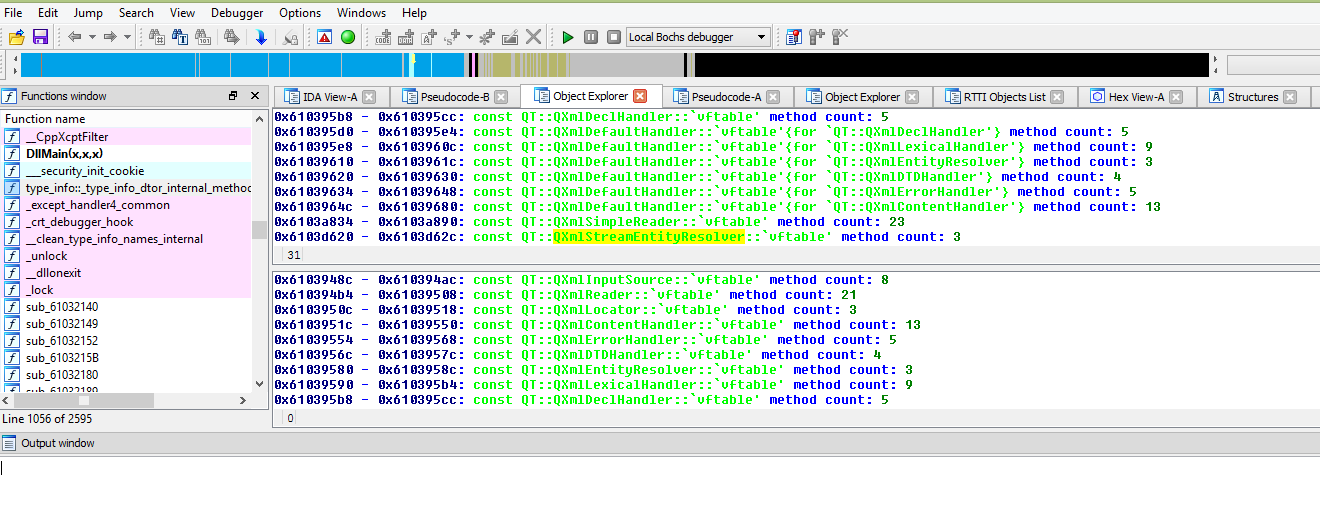
Task: Start process with the green play icon
Action: (568, 37)
